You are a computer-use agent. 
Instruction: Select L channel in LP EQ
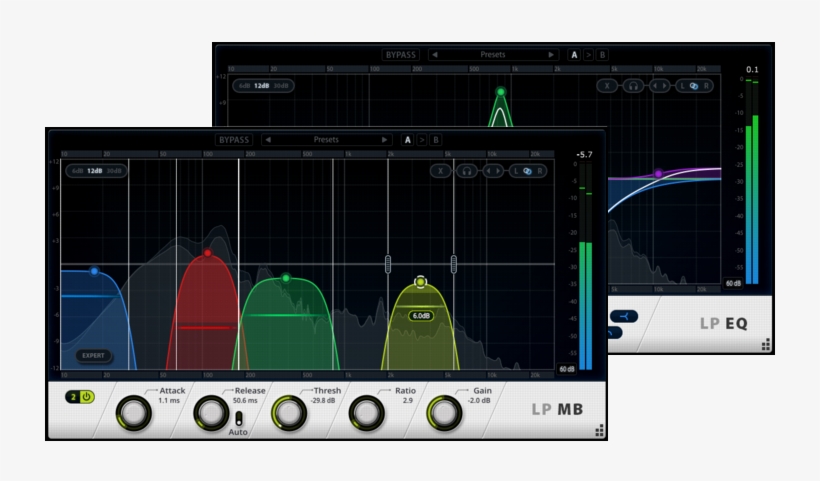[682, 86]
